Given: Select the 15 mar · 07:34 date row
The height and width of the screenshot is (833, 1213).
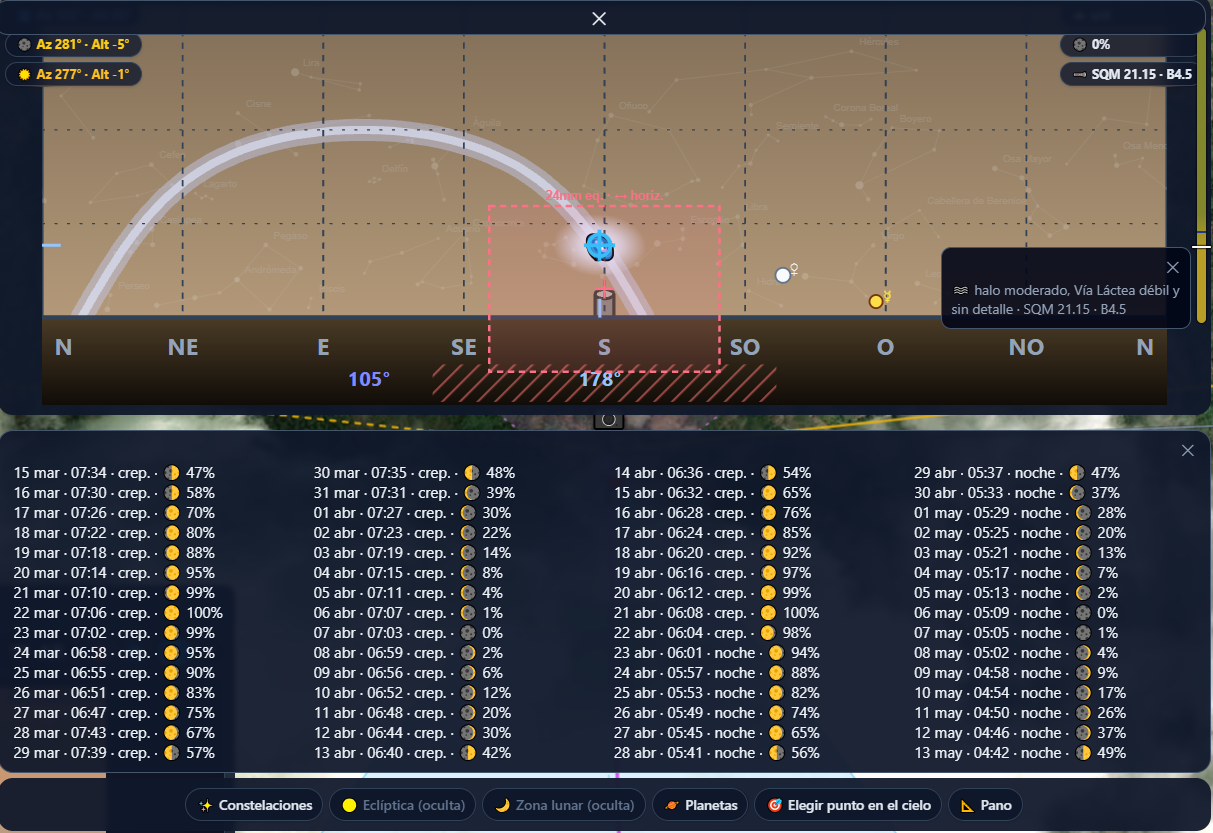Looking at the screenshot, I should pos(114,473).
